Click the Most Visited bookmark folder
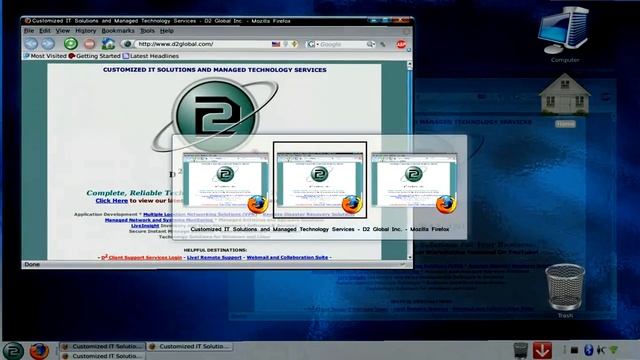The height and width of the screenshot is (360, 640). tap(45, 56)
